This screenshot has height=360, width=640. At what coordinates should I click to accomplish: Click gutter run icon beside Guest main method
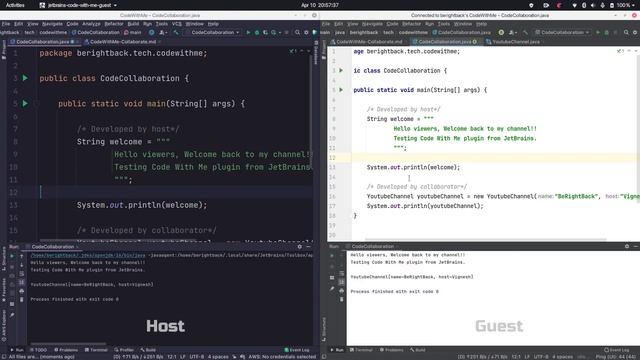pyautogui.click(x=341, y=89)
